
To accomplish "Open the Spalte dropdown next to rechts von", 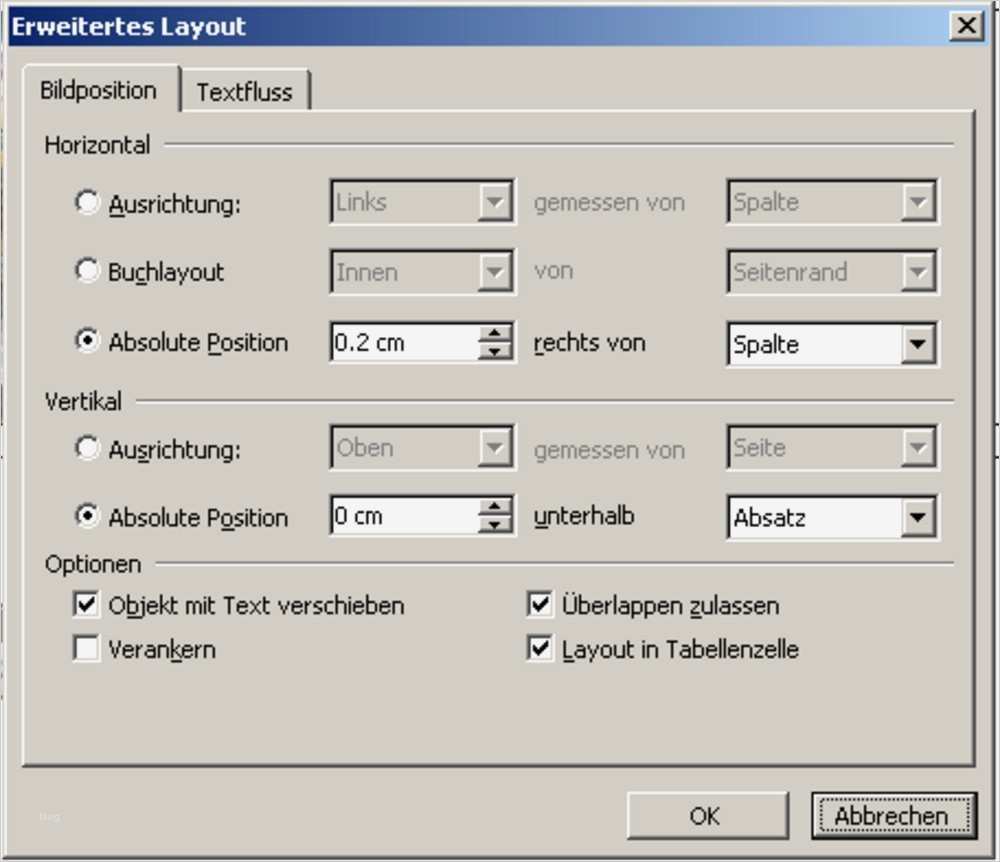I will click(918, 343).
